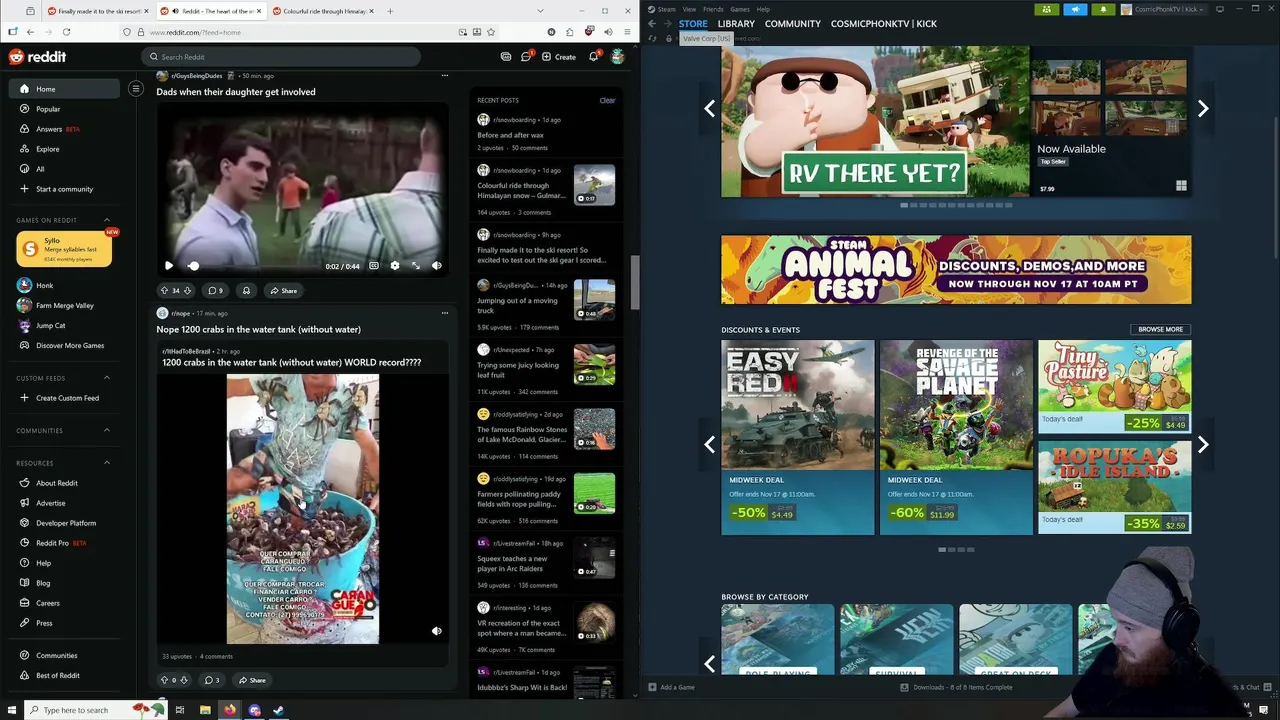Open Farm Merge Valley game
Viewport: 1280px width, 720px height.
[66, 305]
